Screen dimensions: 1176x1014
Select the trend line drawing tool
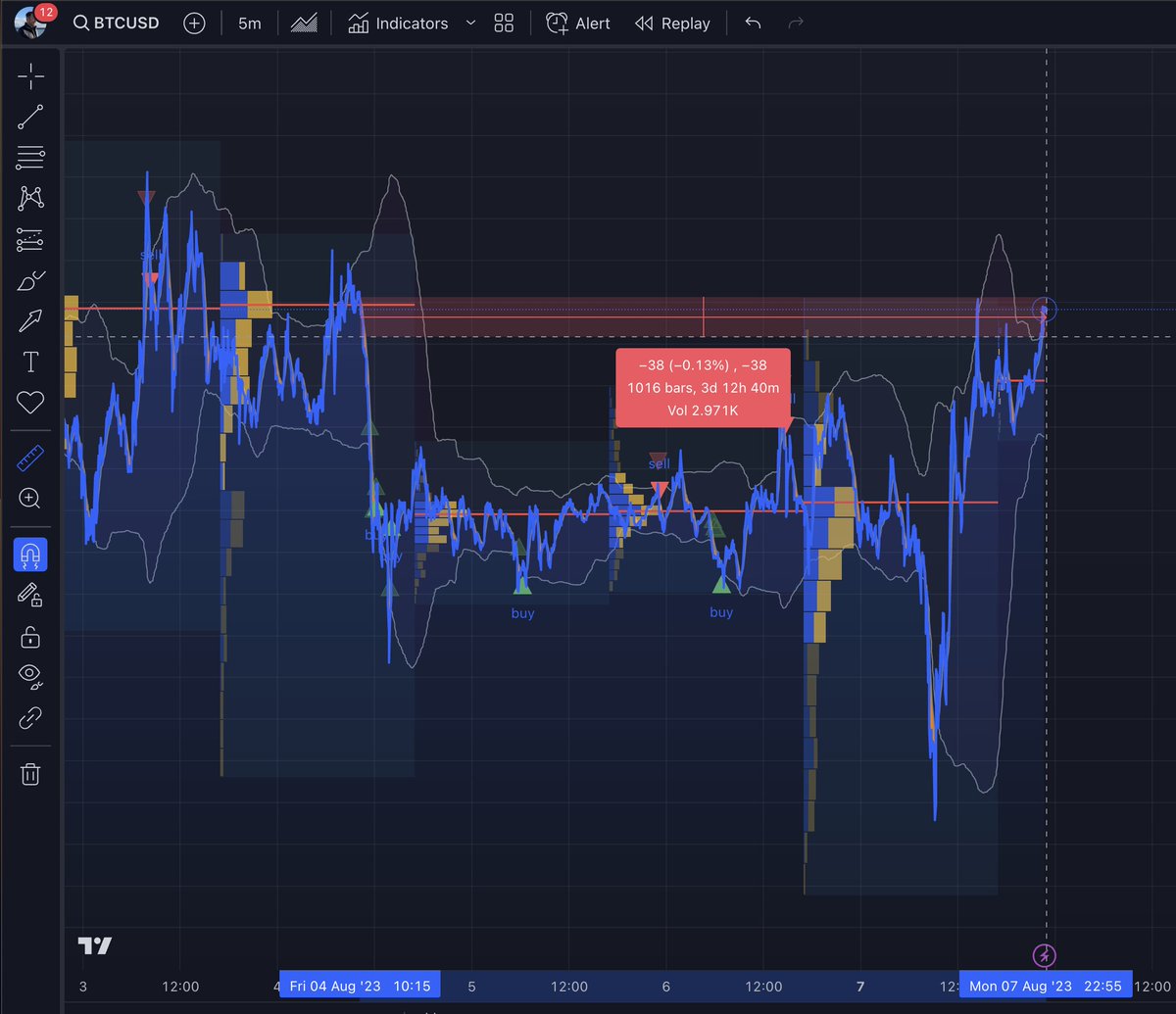30,117
